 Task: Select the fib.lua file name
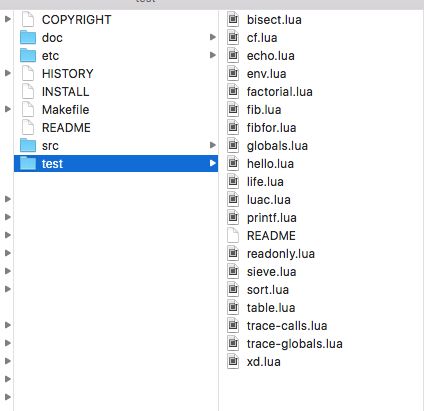click(264, 110)
